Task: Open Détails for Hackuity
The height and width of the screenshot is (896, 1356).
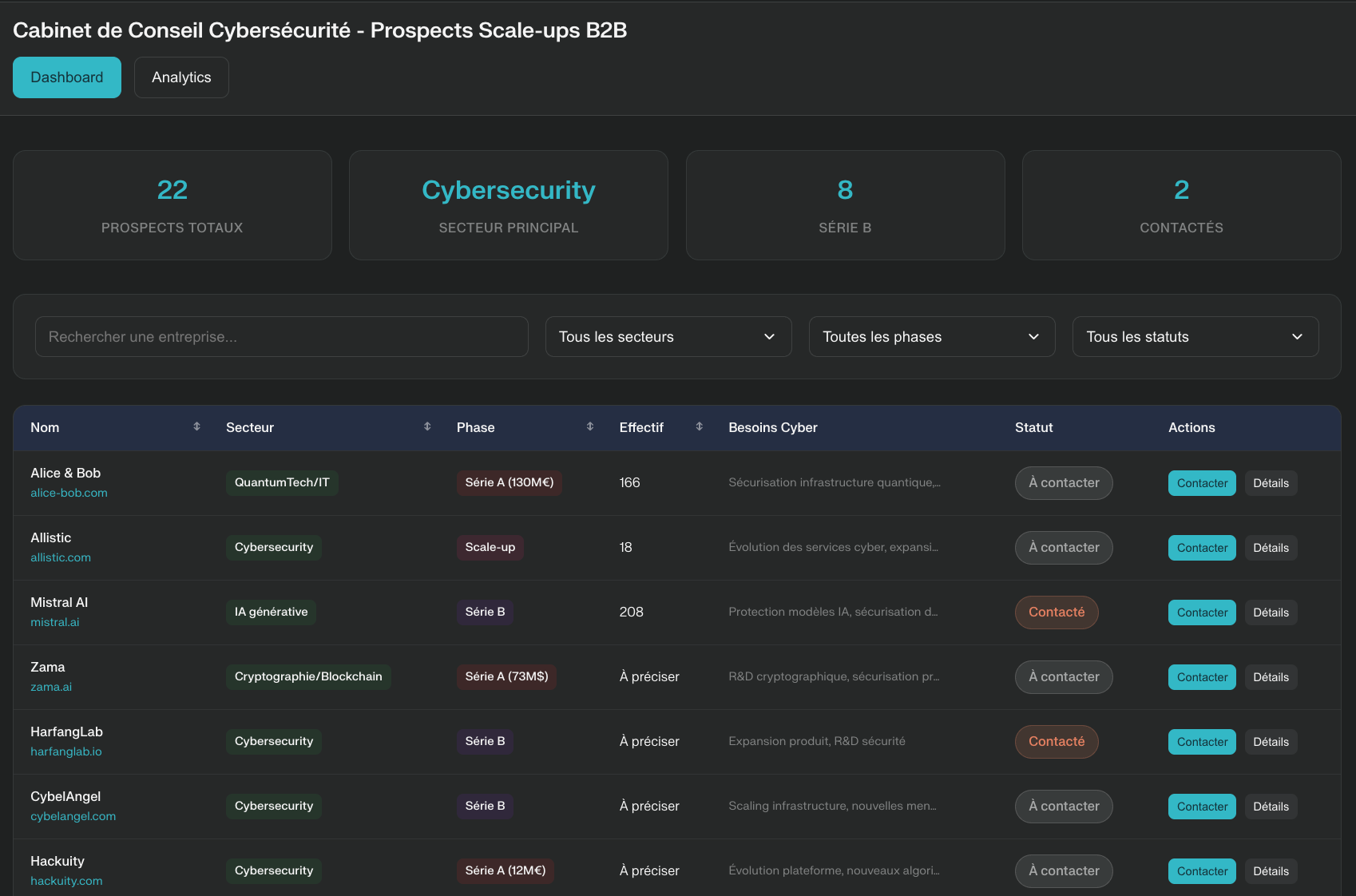Action: [1271, 871]
